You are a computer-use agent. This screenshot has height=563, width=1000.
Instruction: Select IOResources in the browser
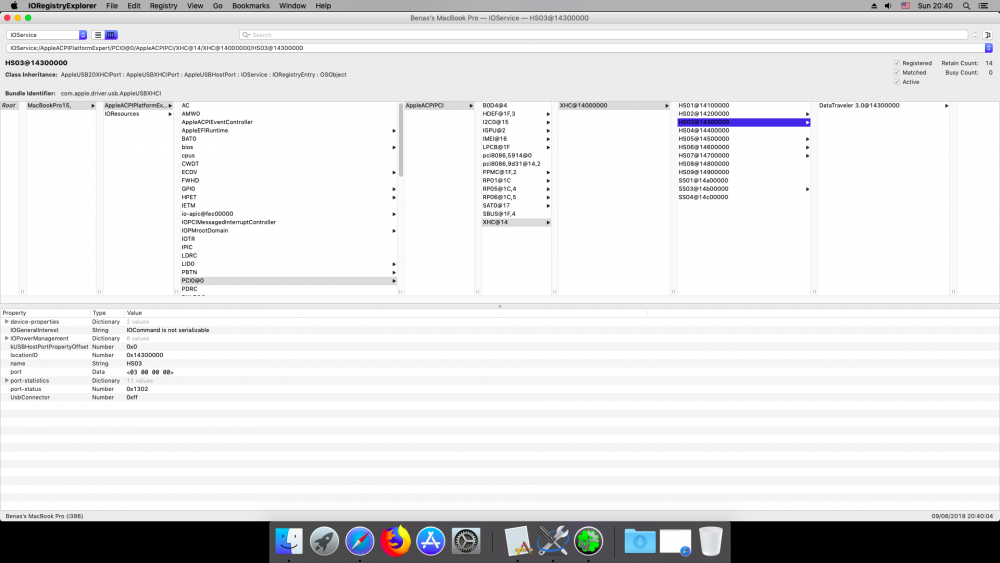click(x=138, y=114)
